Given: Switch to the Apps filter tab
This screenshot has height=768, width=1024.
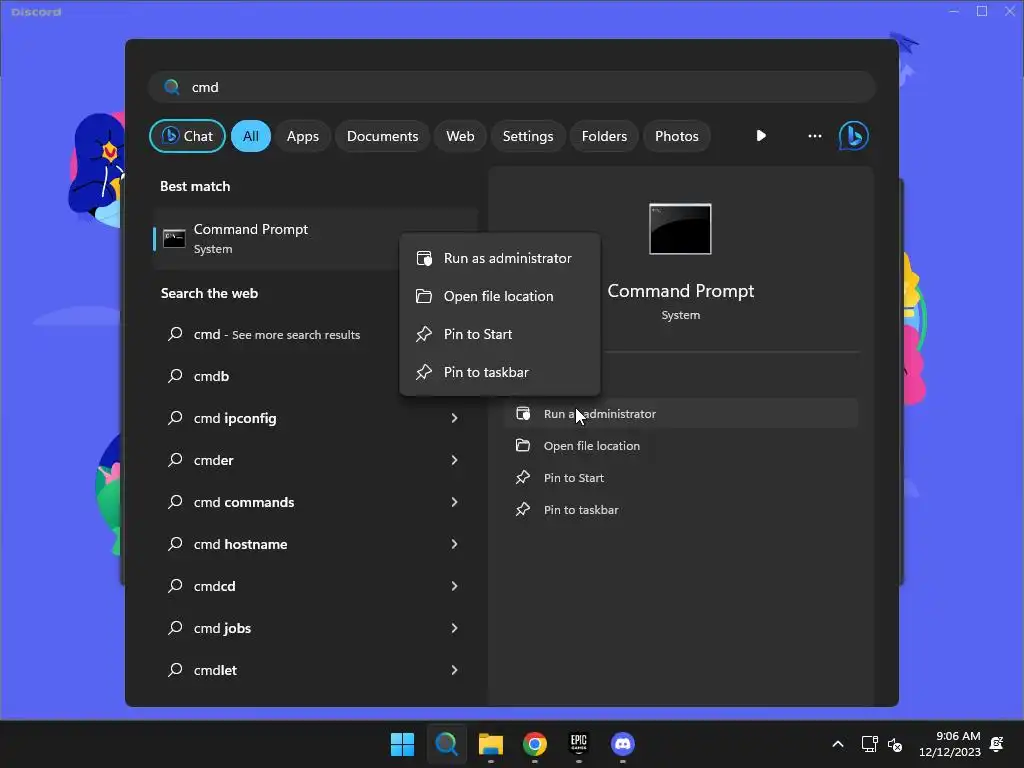Looking at the screenshot, I should [x=303, y=136].
